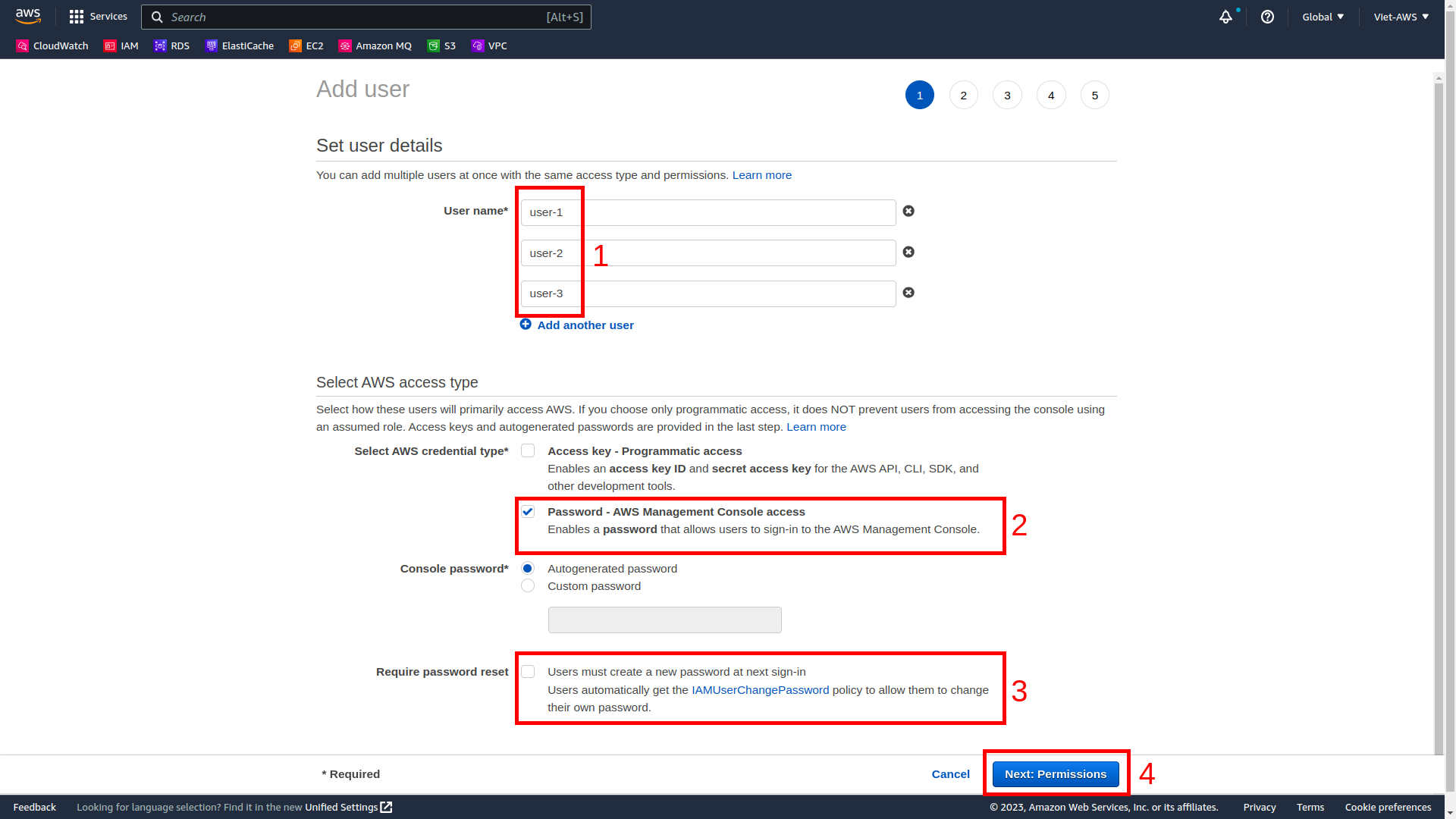This screenshot has width=1456, height=819.
Task: Remove the user-3 entry
Action: click(908, 293)
